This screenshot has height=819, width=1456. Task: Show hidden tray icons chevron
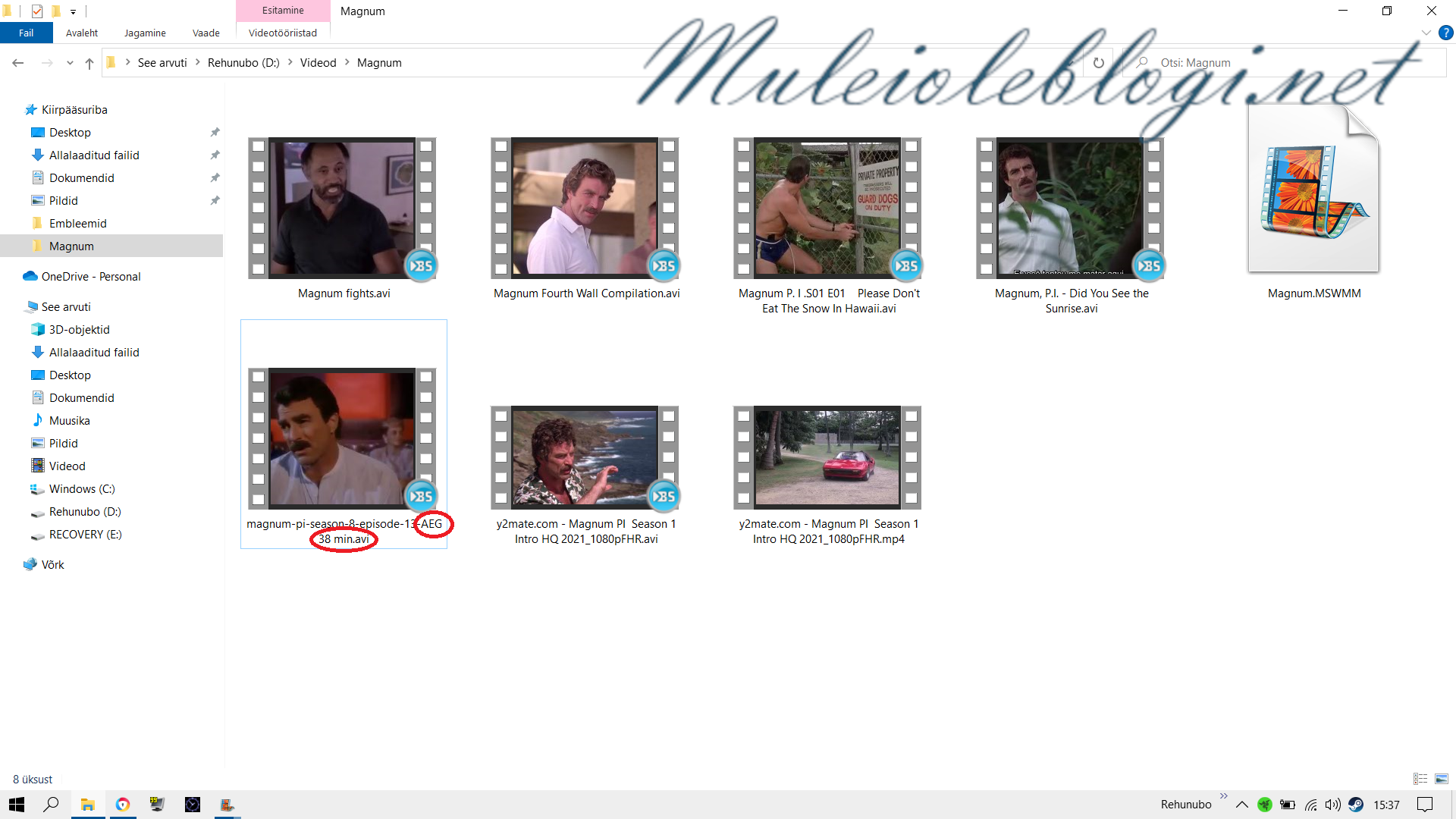1241,805
